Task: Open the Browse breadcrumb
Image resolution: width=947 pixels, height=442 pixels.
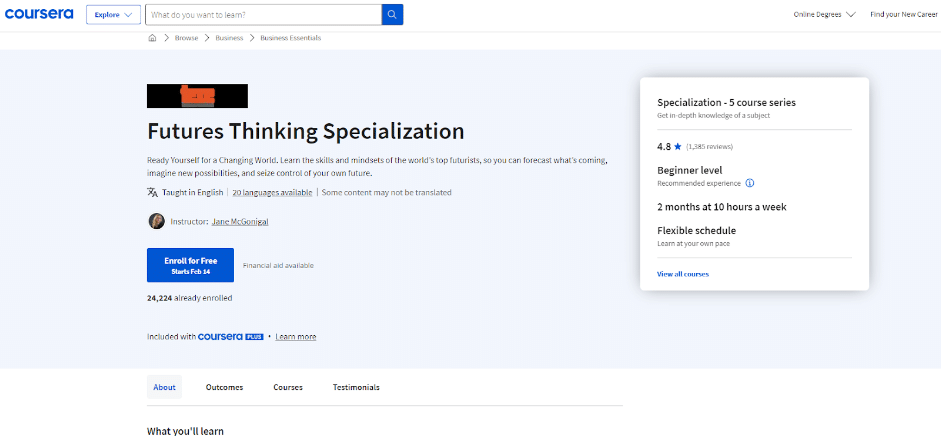Action: tap(186, 37)
